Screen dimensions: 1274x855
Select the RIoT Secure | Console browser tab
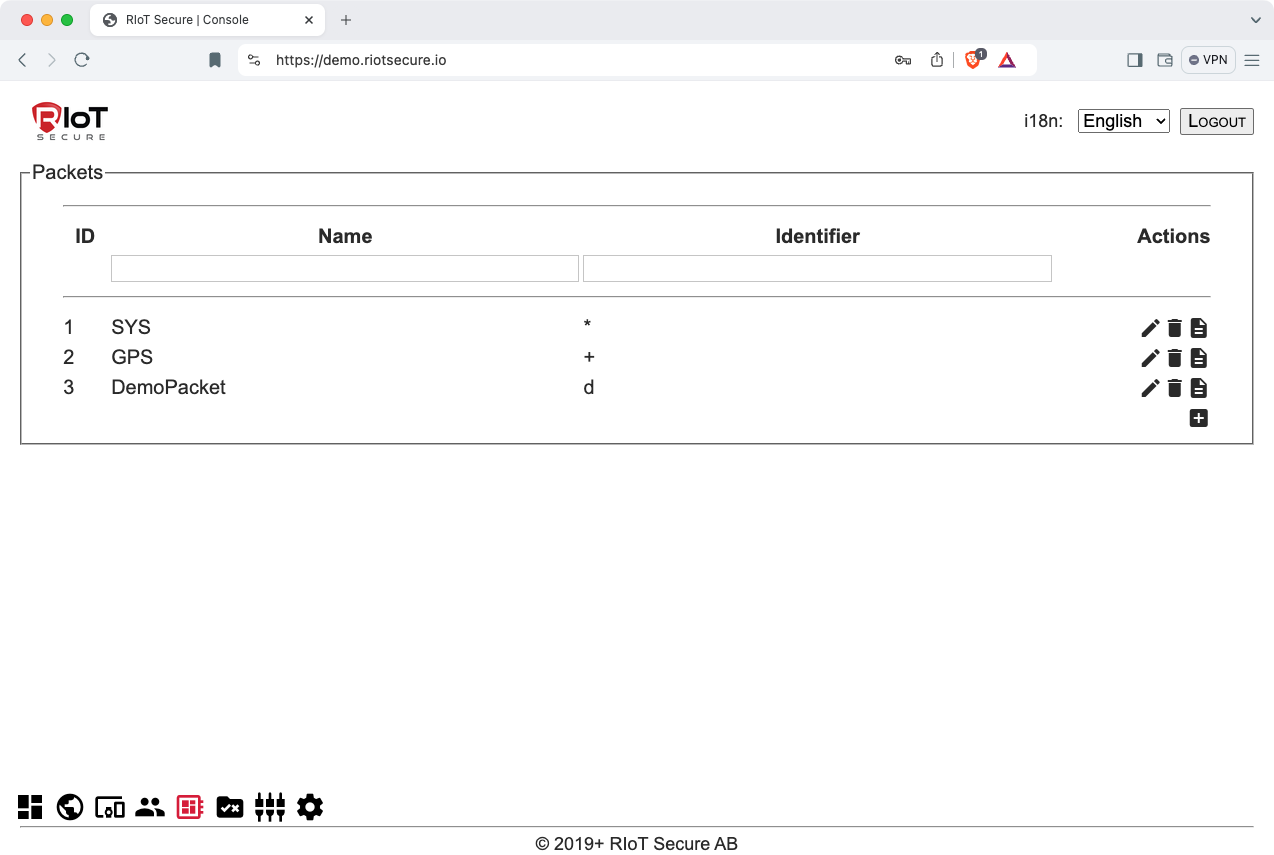pyautogui.click(x=188, y=20)
